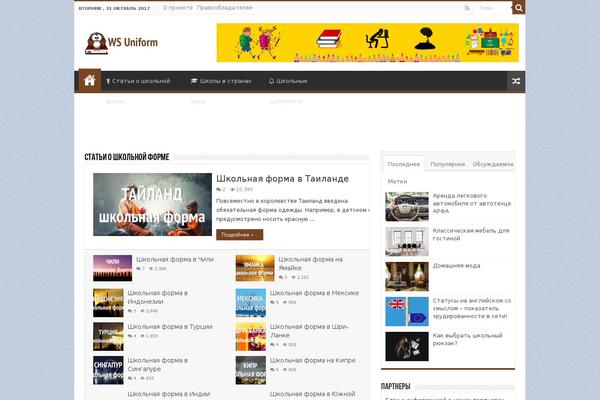Open the 'Школы в странах мира' menu

[221, 81]
